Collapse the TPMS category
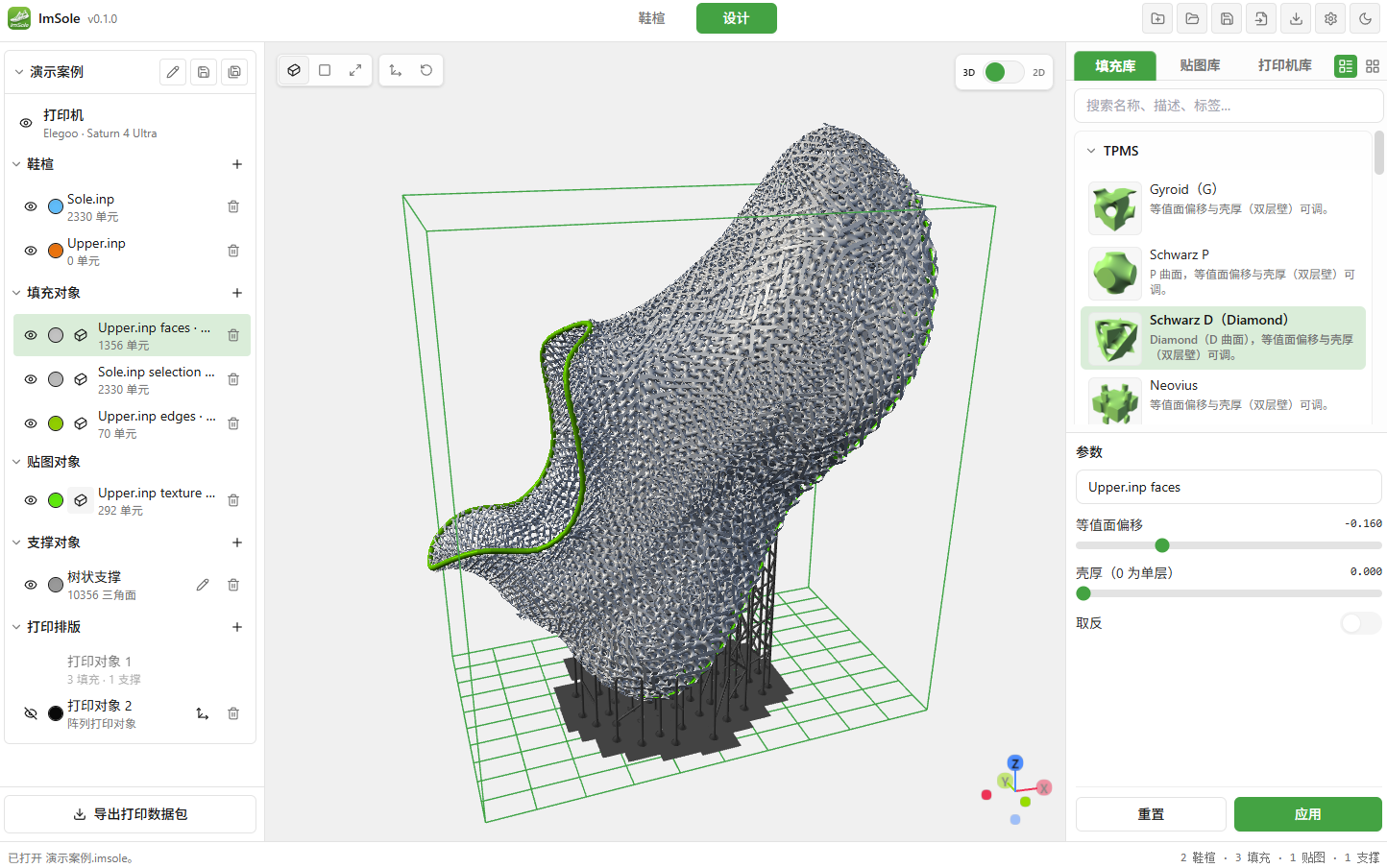The image size is (1387, 868). [x=1091, y=151]
